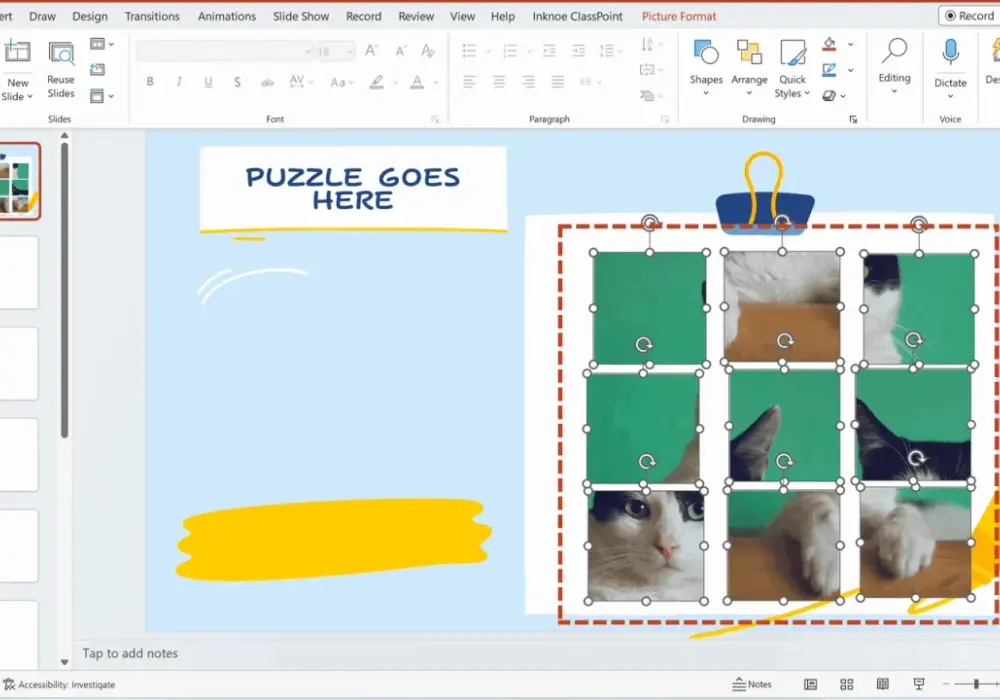
Task: Open Reuse Slides
Action: pyautogui.click(x=61, y=70)
